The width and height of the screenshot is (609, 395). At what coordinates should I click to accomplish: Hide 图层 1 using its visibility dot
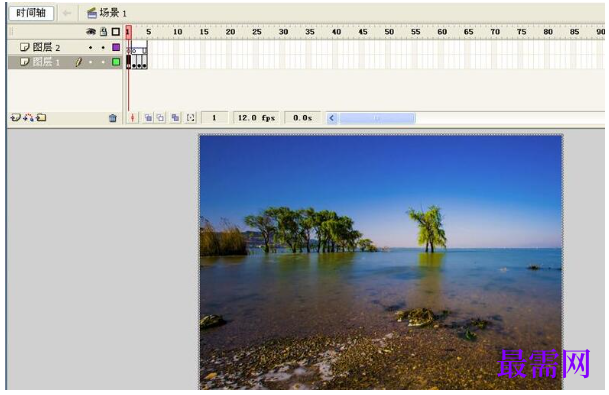point(90,62)
